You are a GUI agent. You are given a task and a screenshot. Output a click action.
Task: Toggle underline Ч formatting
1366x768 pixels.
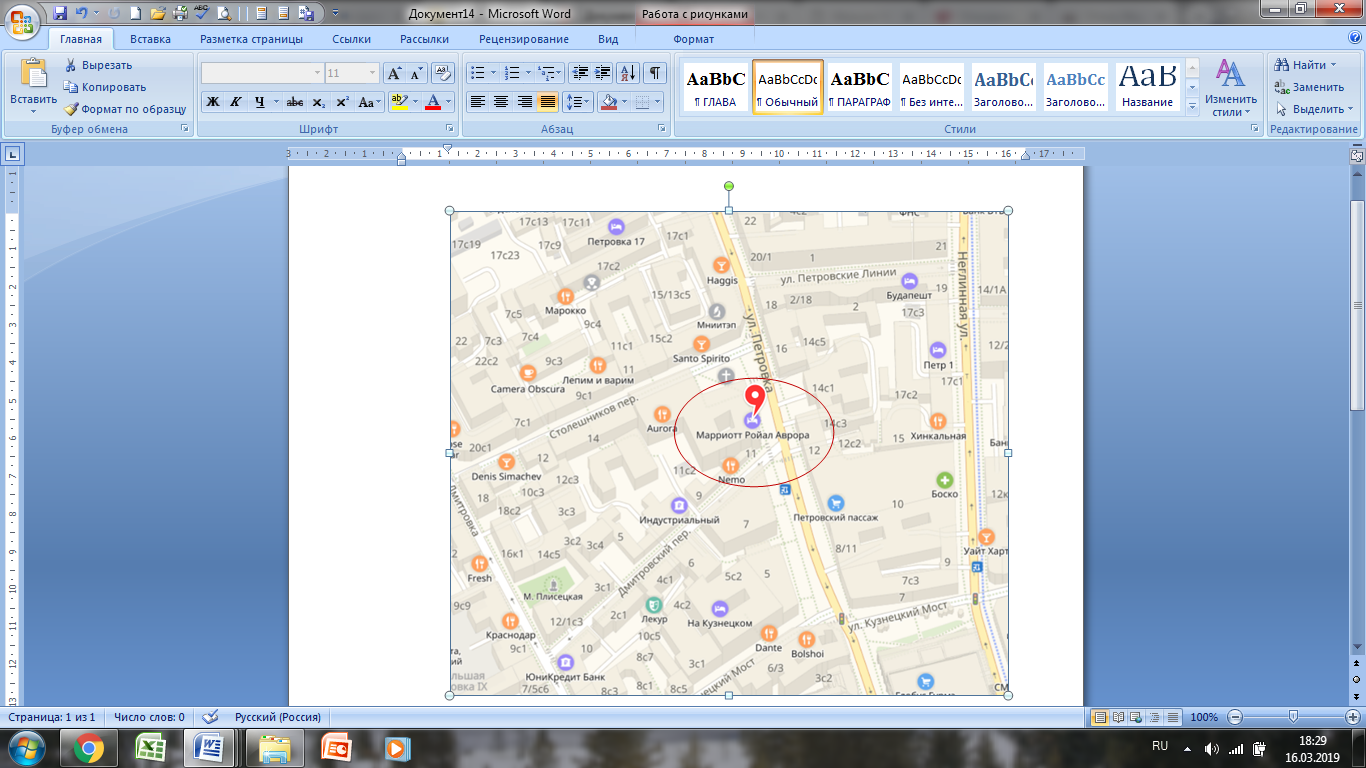260,102
